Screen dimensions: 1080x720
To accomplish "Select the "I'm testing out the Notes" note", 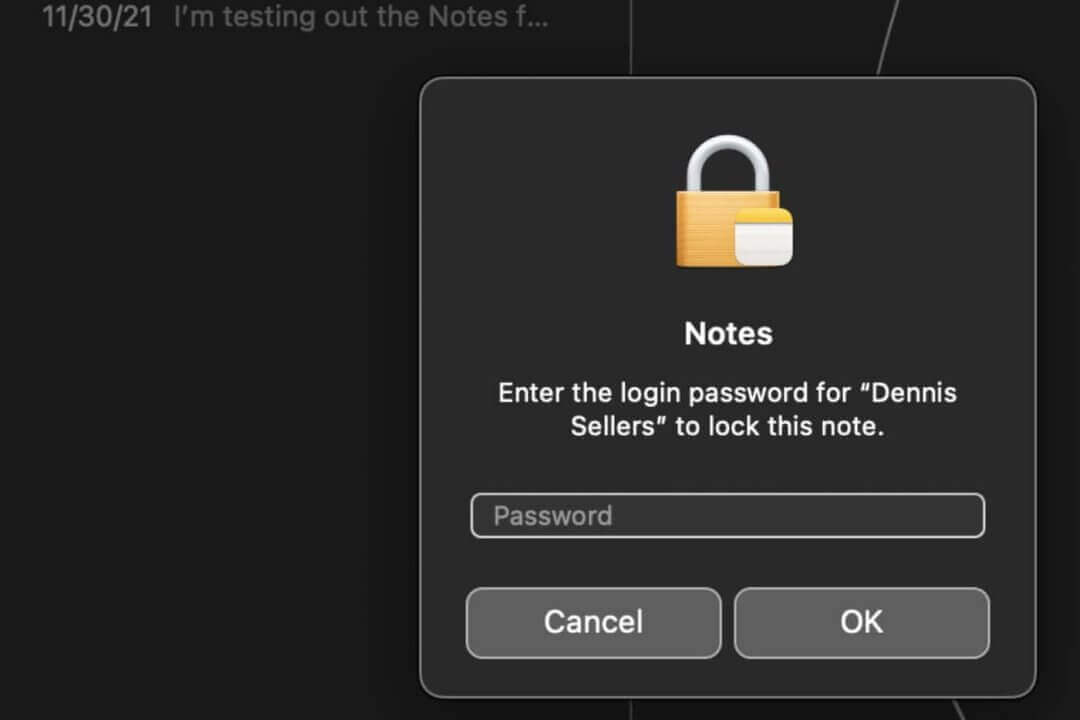I will tap(360, 18).
